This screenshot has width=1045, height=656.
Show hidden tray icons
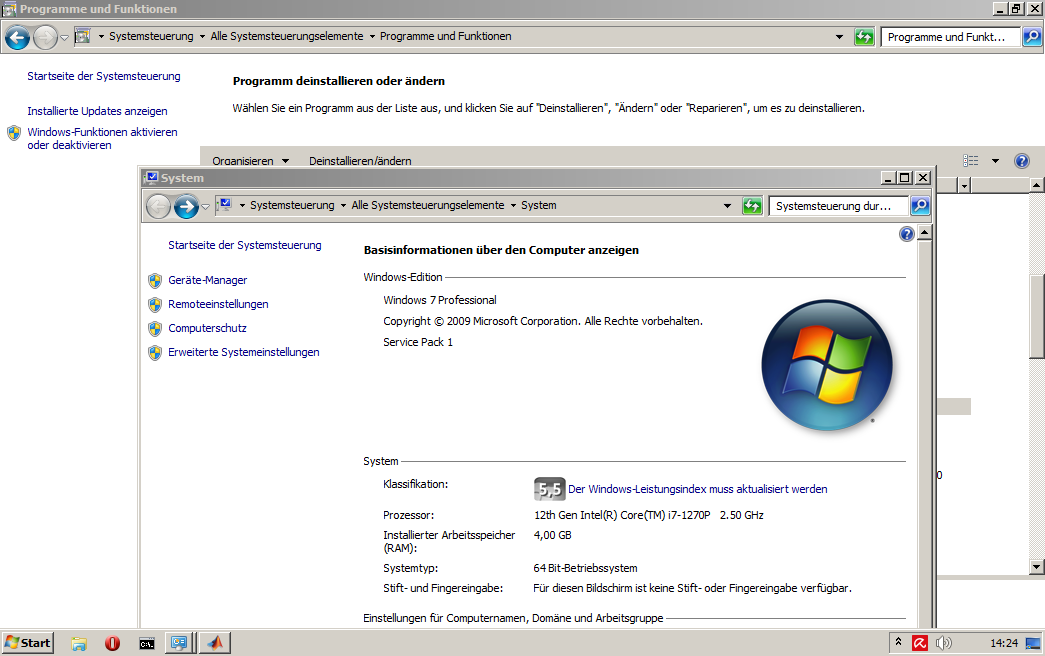[x=898, y=642]
